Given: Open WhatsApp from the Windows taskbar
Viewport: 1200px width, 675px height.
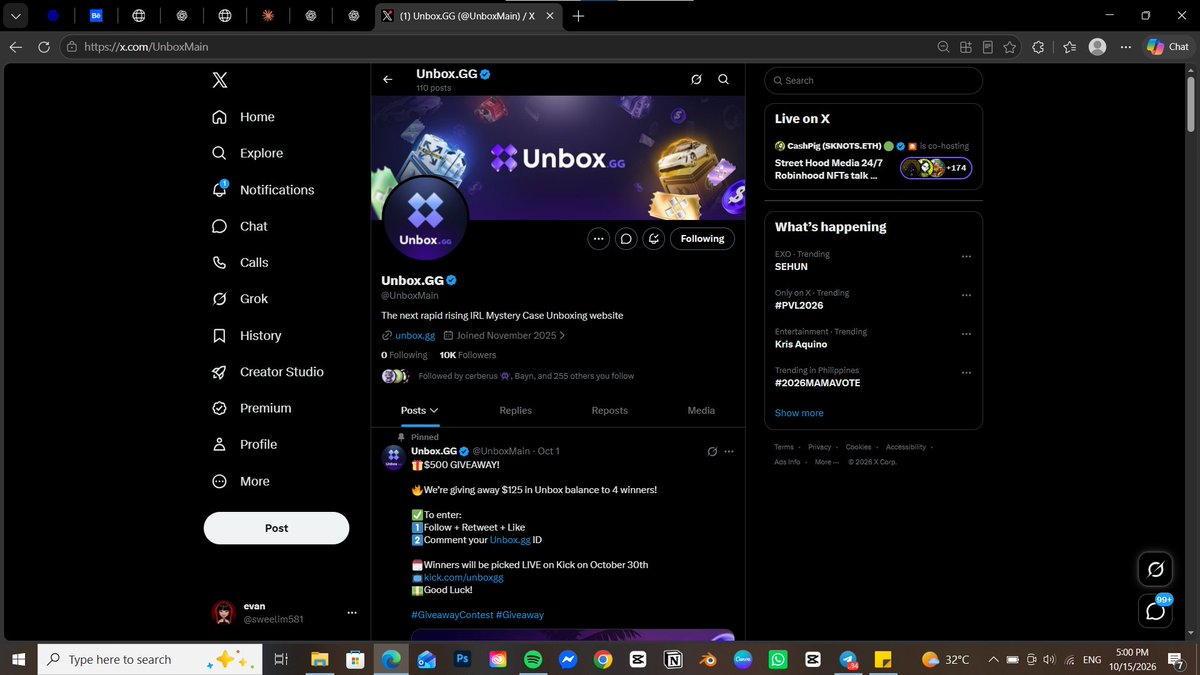Looking at the screenshot, I should click(777, 660).
